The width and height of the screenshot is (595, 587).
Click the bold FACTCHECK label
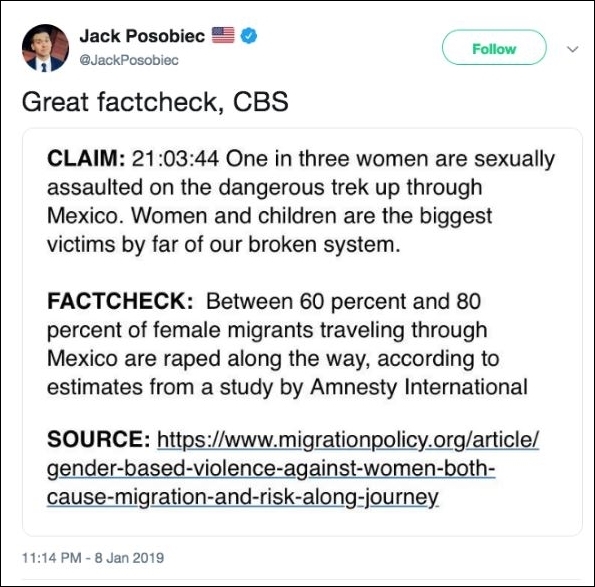(x=120, y=301)
